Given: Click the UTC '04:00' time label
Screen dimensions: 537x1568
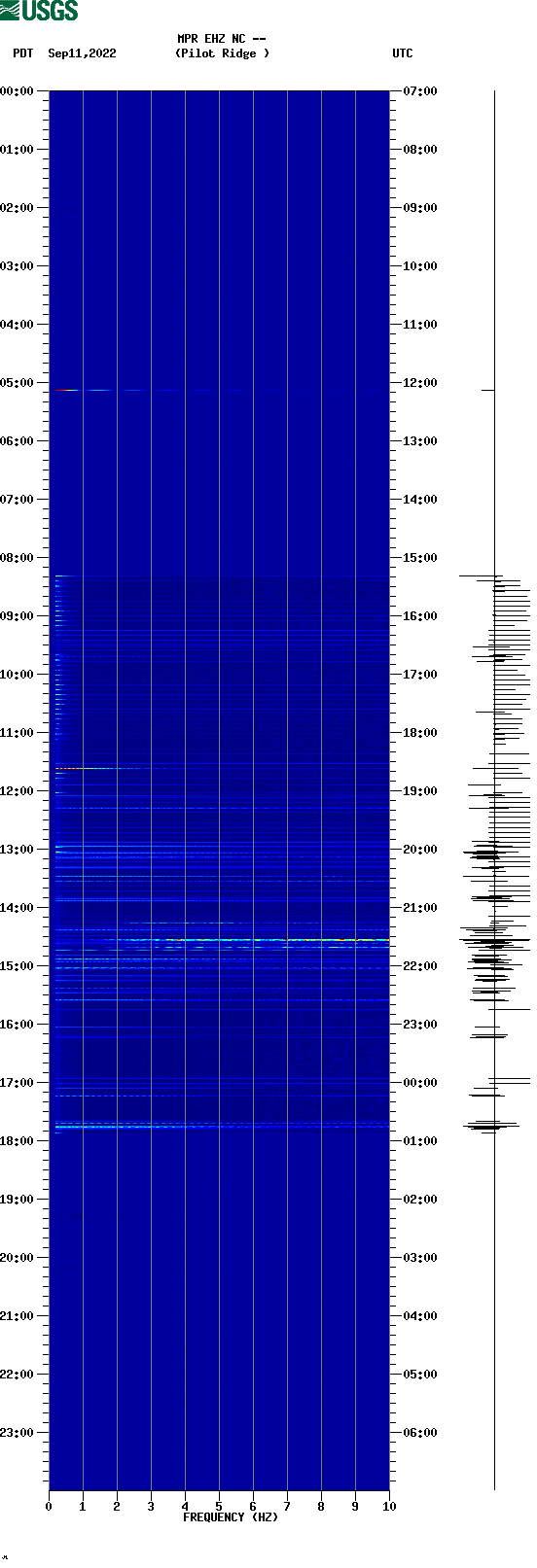Looking at the screenshot, I should pos(420,1316).
